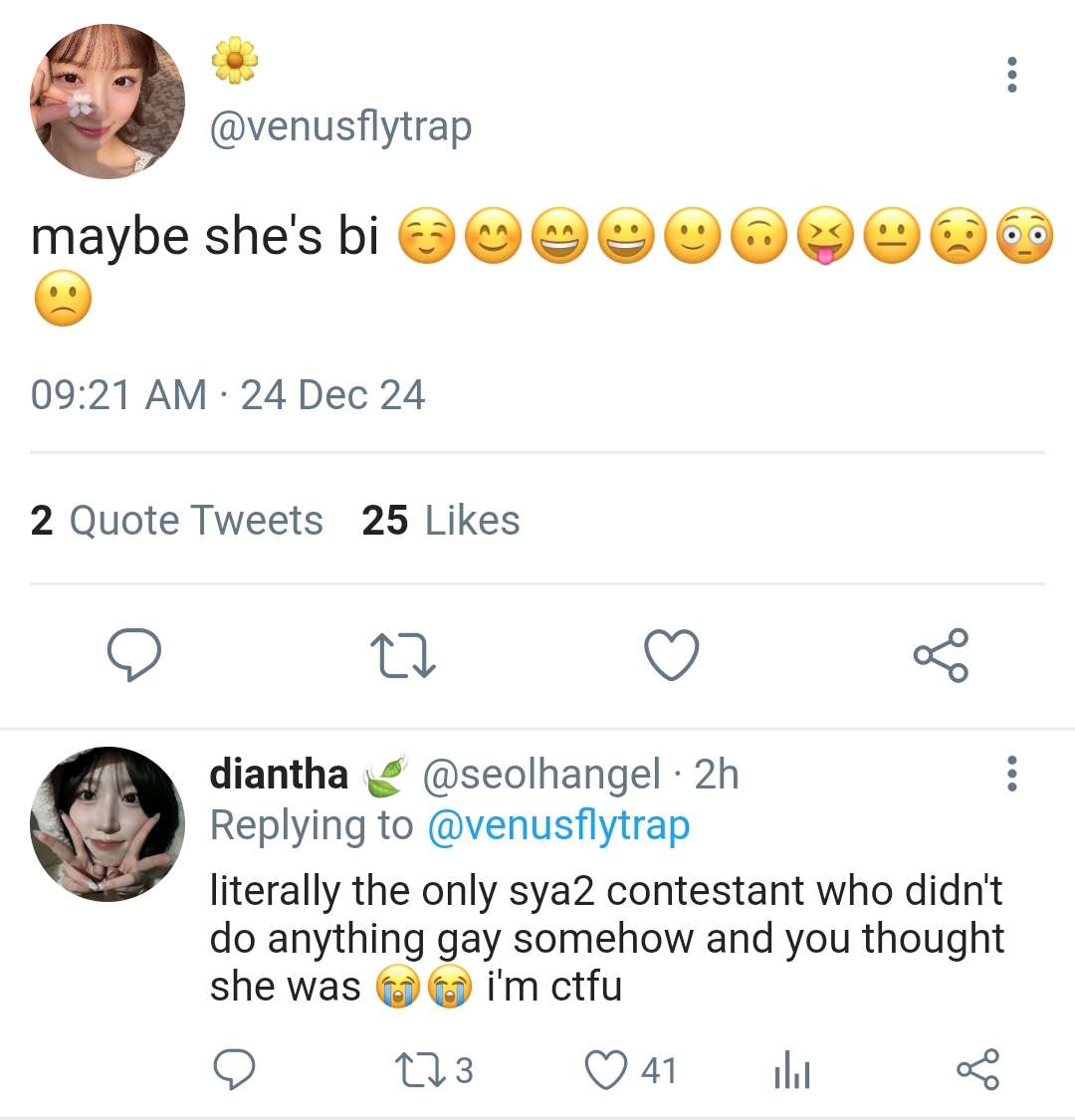Image resolution: width=1075 pixels, height=1120 pixels.
Task: Open the @venusflytrap mention link in reply
Action: pos(558,825)
